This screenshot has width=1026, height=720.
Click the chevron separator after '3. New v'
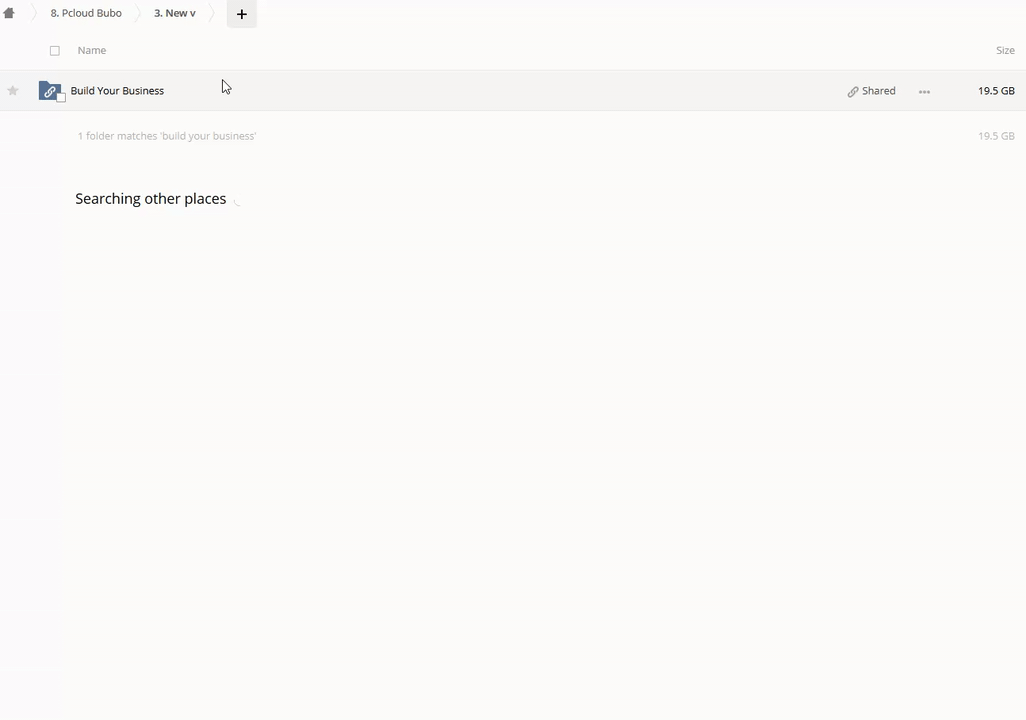point(212,14)
